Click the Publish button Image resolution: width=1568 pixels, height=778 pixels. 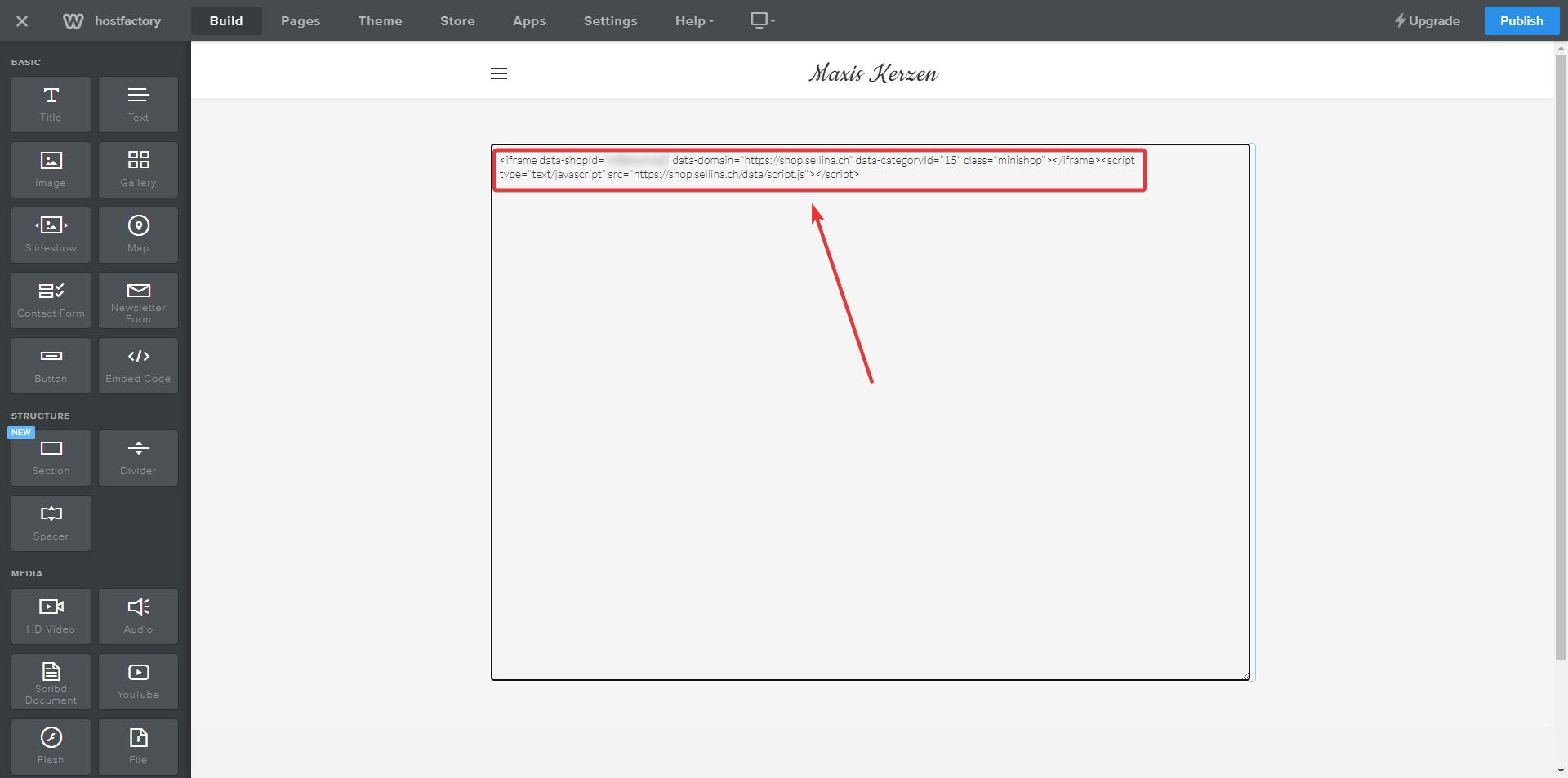1521,21
